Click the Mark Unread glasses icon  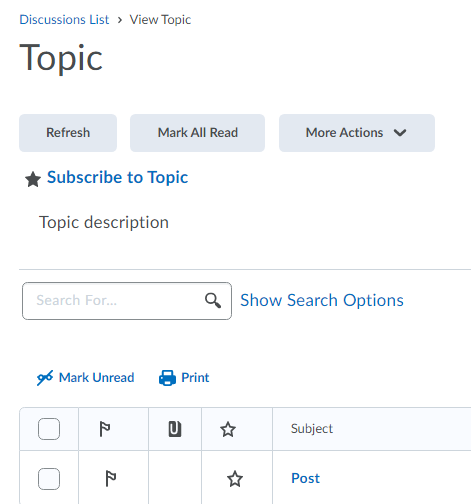pyautogui.click(x=45, y=378)
